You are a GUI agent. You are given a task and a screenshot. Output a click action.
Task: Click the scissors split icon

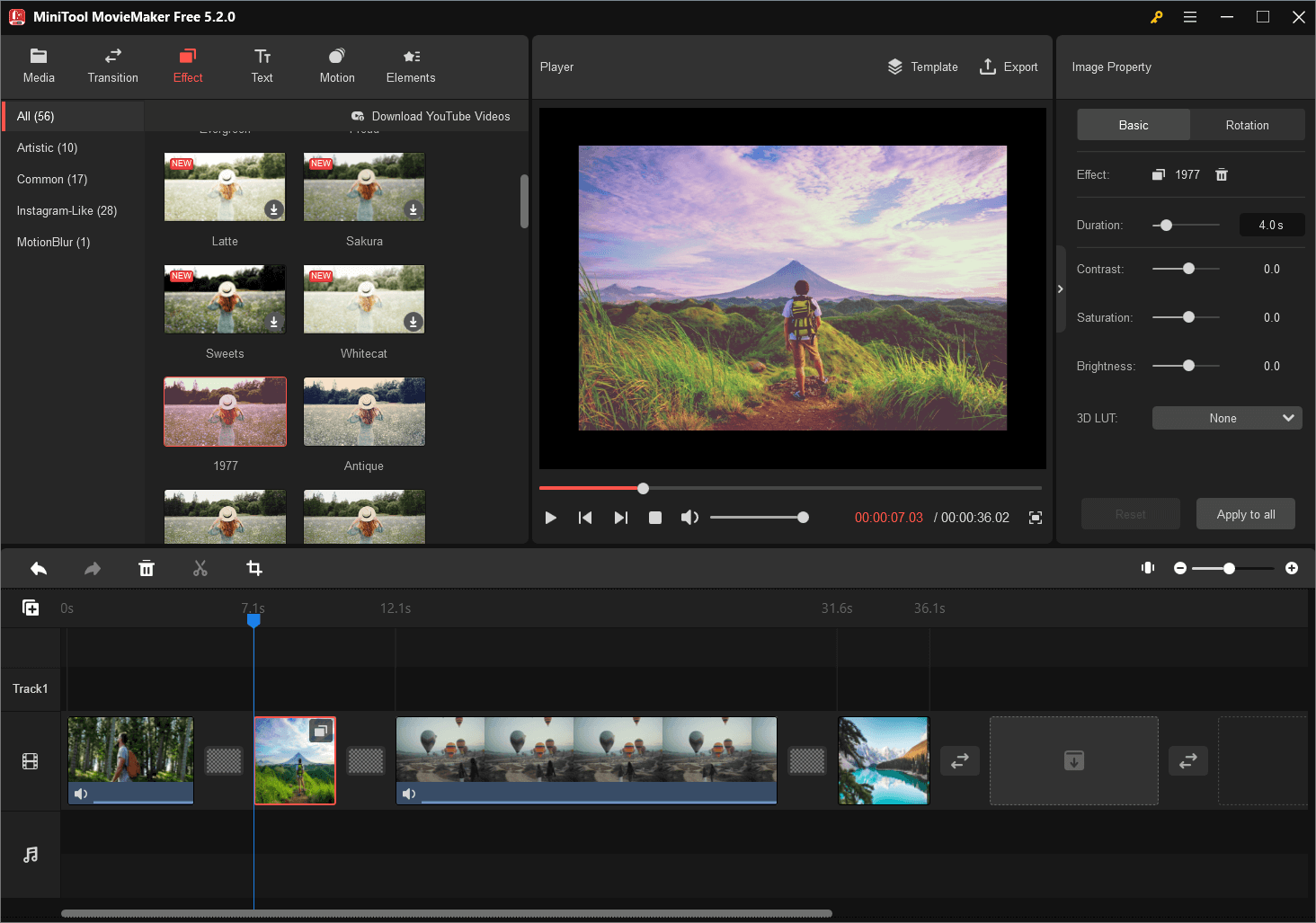click(x=200, y=568)
